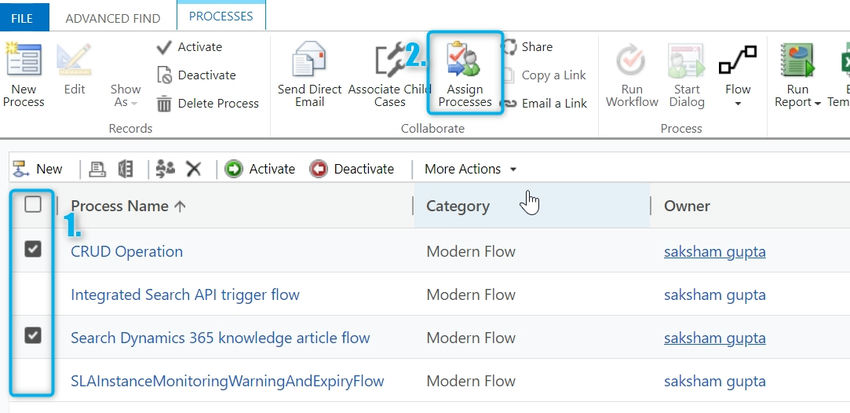Uncheck the CRUD Operation row checkbox

point(33,249)
